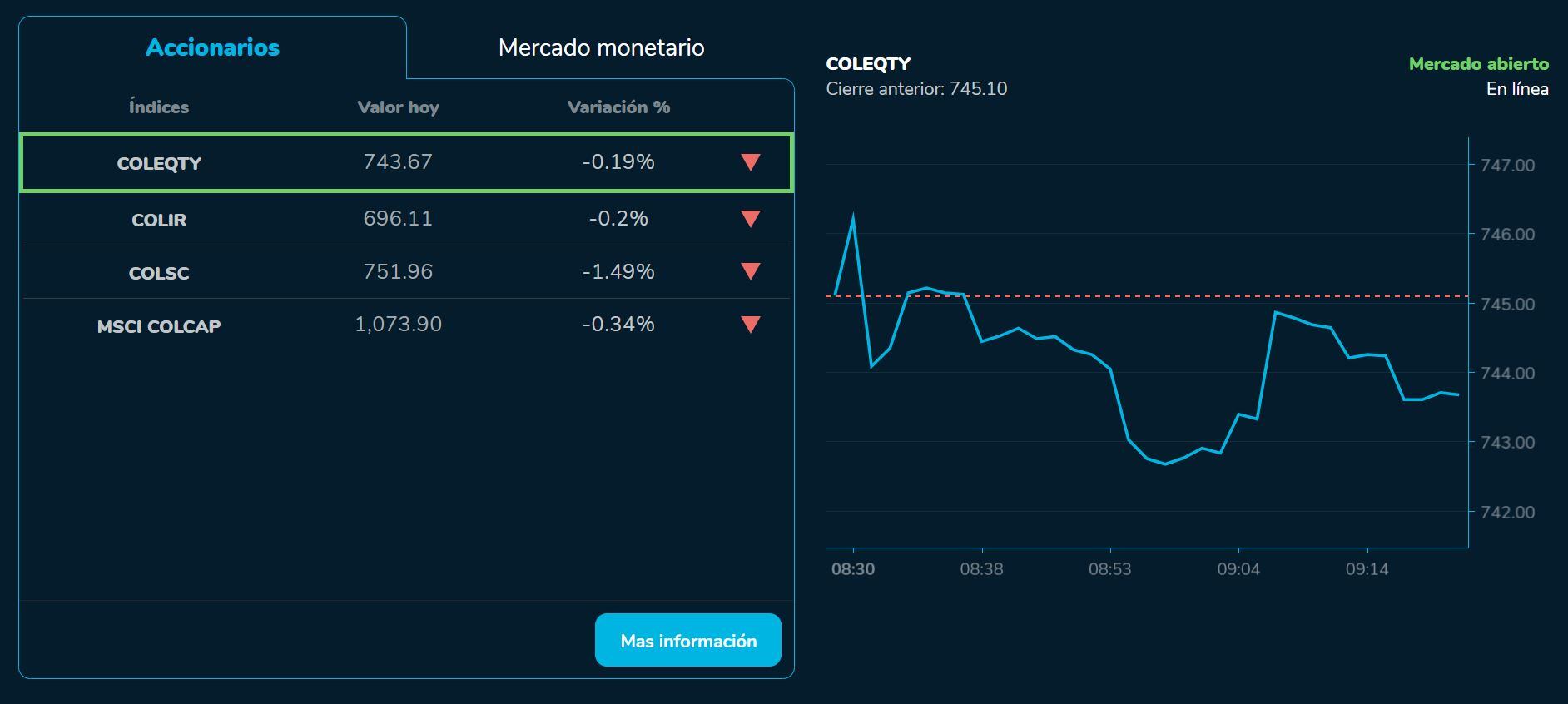1568x704 pixels.
Task: Select the highlighted COLEQTY index row
Action: coord(408,163)
